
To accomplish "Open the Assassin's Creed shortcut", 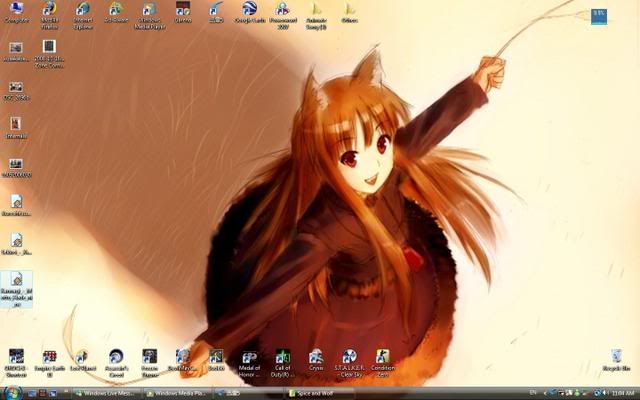I will [x=116, y=358].
